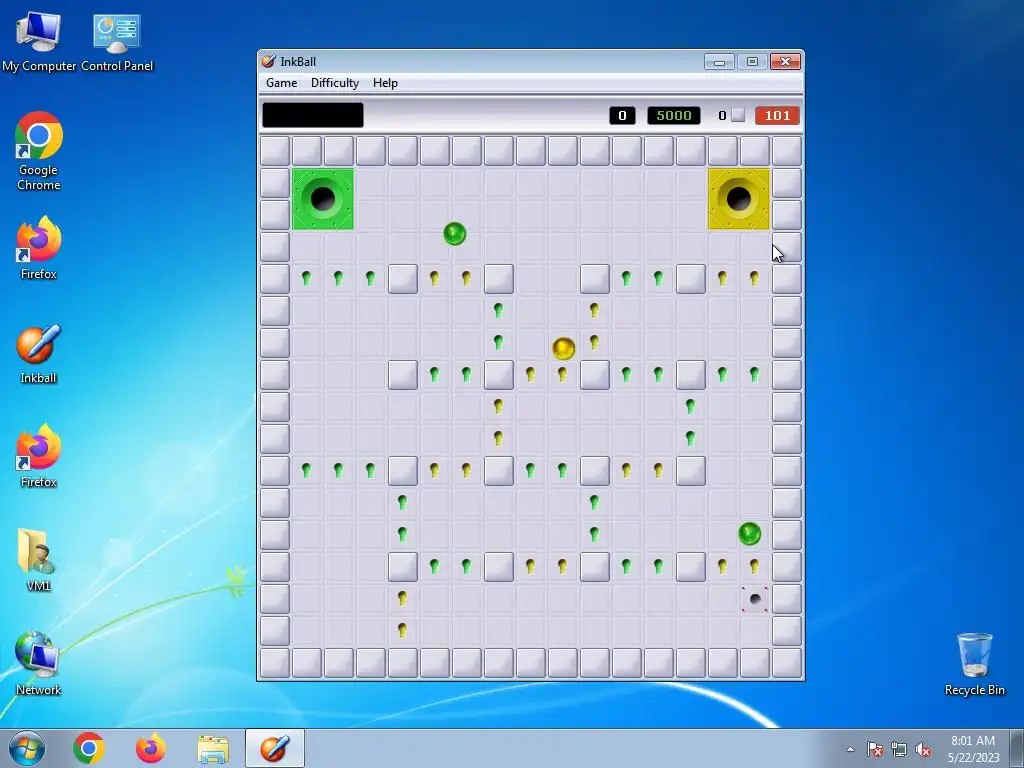Click Chrome in the taskbar
Image resolution: width=1024 pixels, height=768 pixels.
(x=89, y=748)
